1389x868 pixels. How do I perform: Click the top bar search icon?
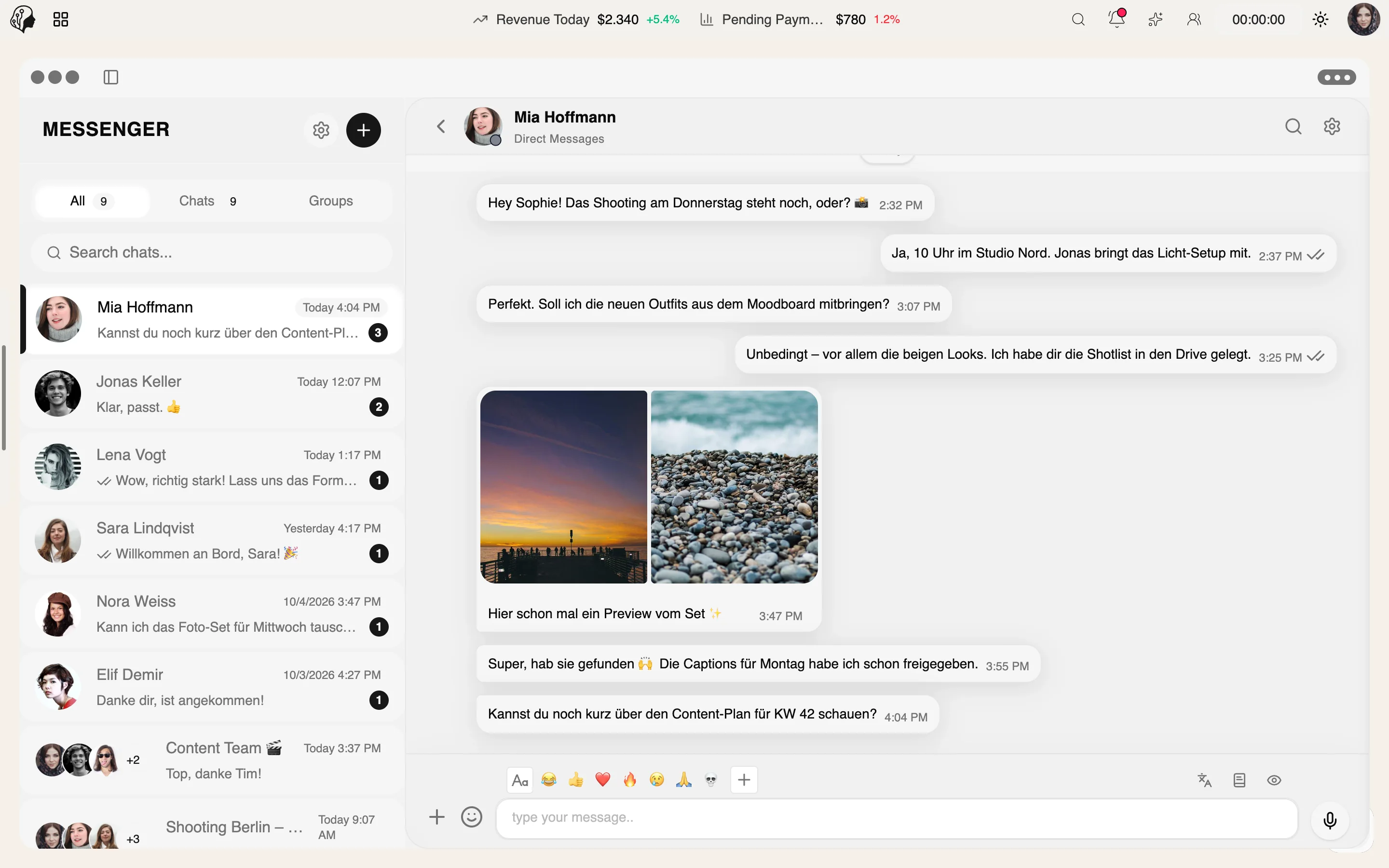[x=1078, y=19]
